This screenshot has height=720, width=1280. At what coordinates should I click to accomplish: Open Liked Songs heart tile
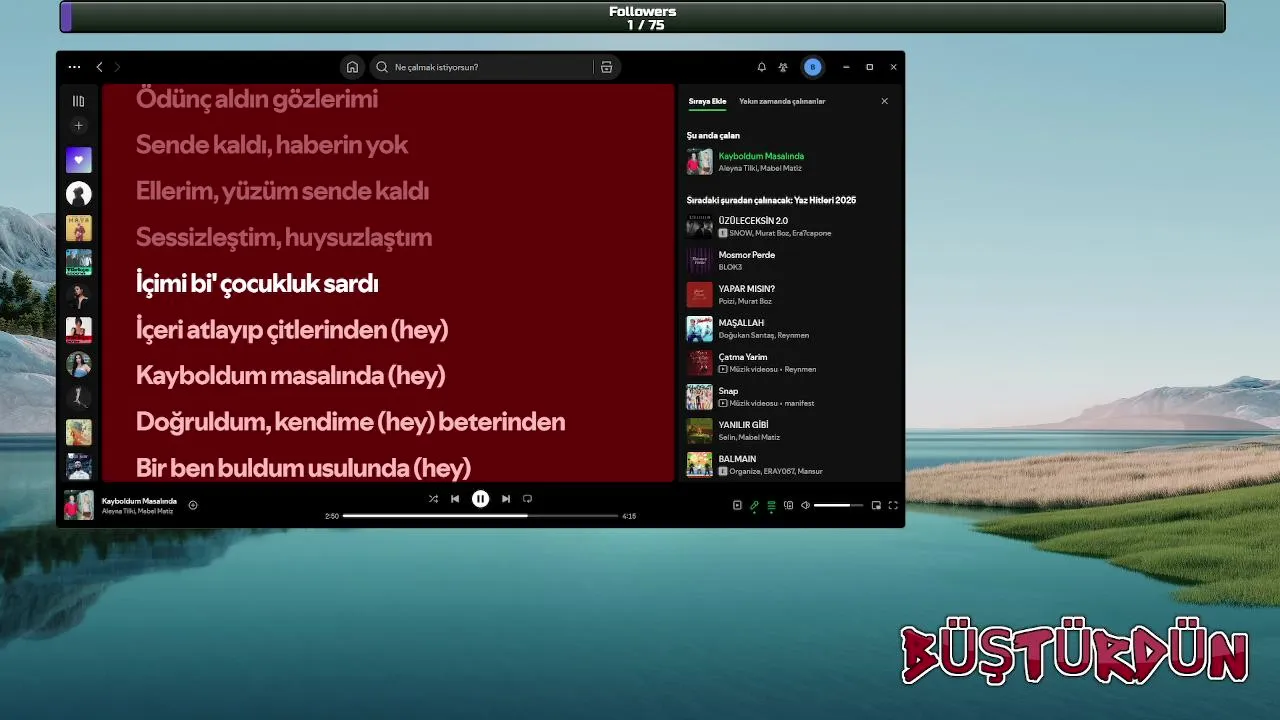click(x=78, y=160)
